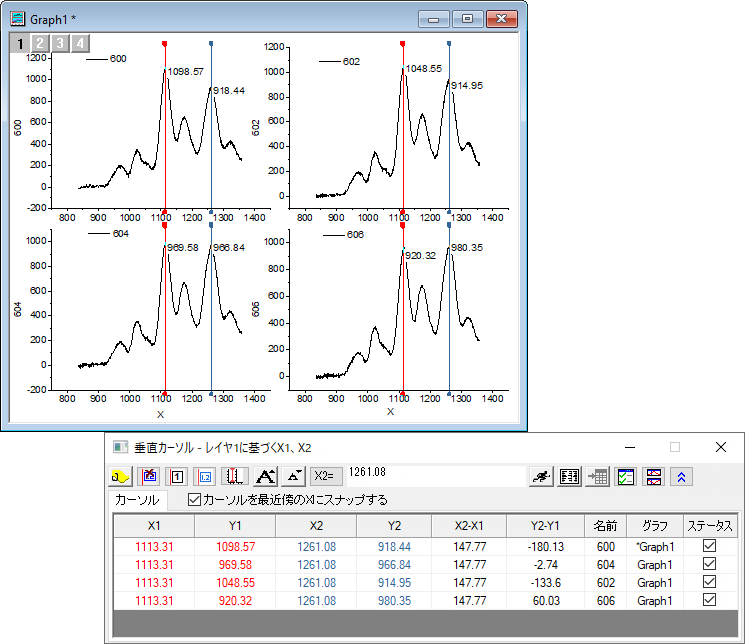Image resolution: width=745 pixels, height=644 pixels.
Task: Click the output to worksheet arrow icon
Action: pyautogui.click(x=597, y=476)
